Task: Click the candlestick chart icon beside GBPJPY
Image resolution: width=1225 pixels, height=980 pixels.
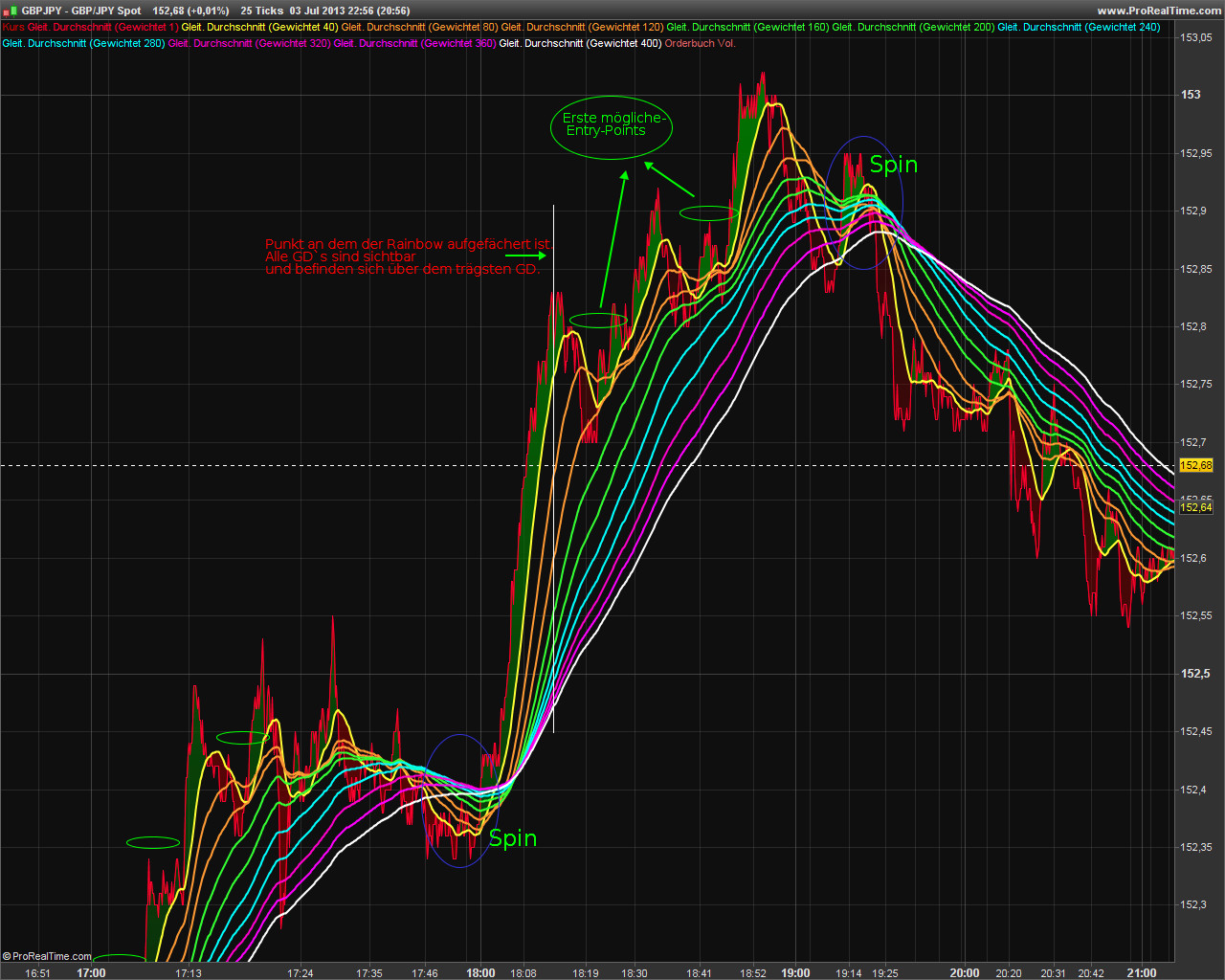Action: pyautogui.click(x=11, y=11)
